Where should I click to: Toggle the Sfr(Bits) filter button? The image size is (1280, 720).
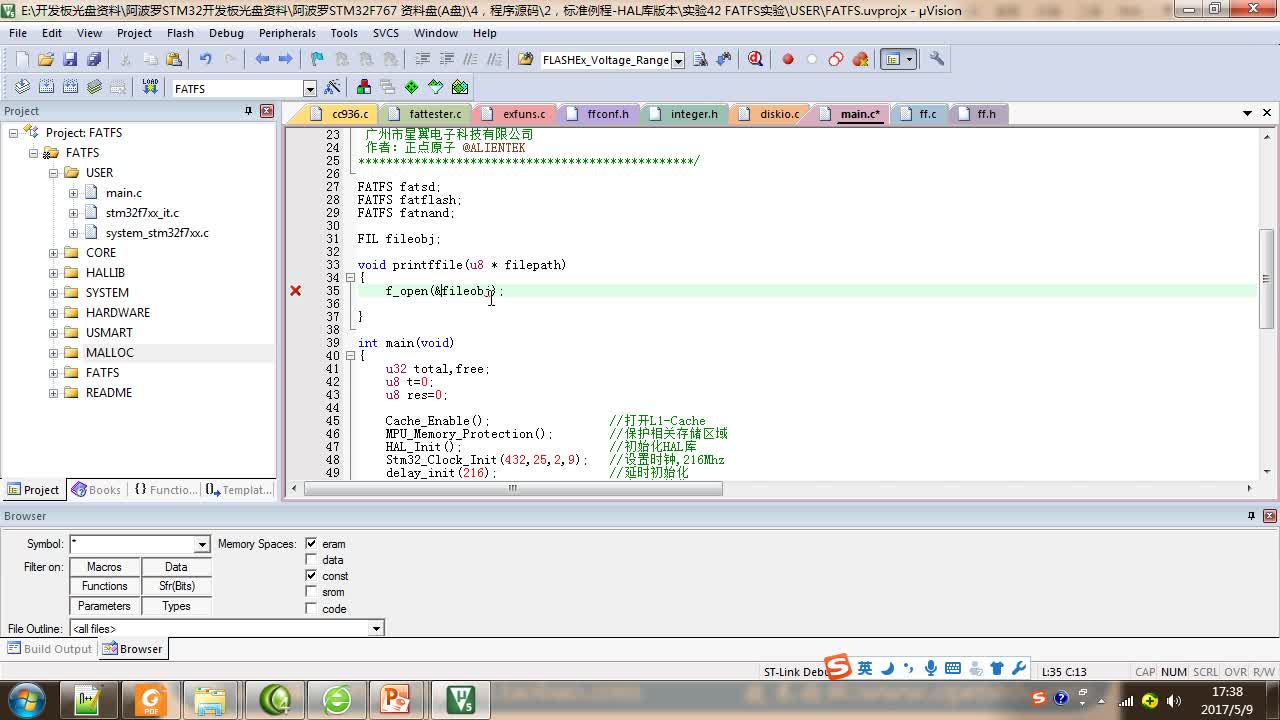[x=176, y=586]
